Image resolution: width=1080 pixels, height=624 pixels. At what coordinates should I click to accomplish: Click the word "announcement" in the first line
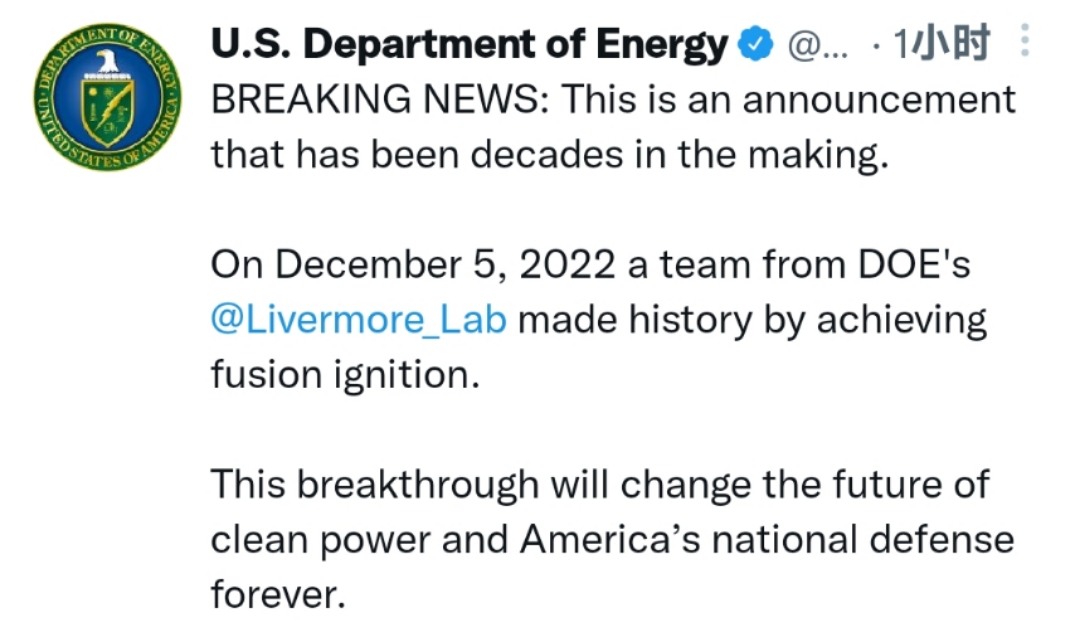pos(879,100)
